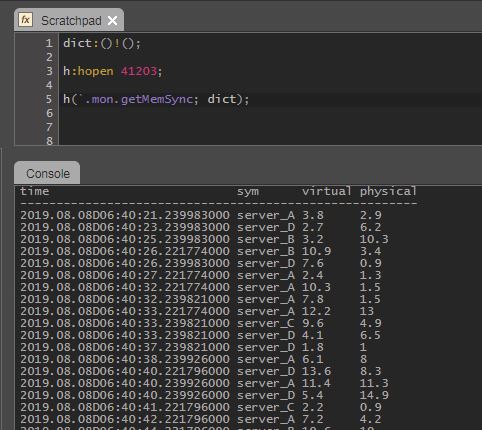Viewport: 482px width, 430px height.
Task: Click server_C in the 06:40:33 row
Action: pos(266,323)
